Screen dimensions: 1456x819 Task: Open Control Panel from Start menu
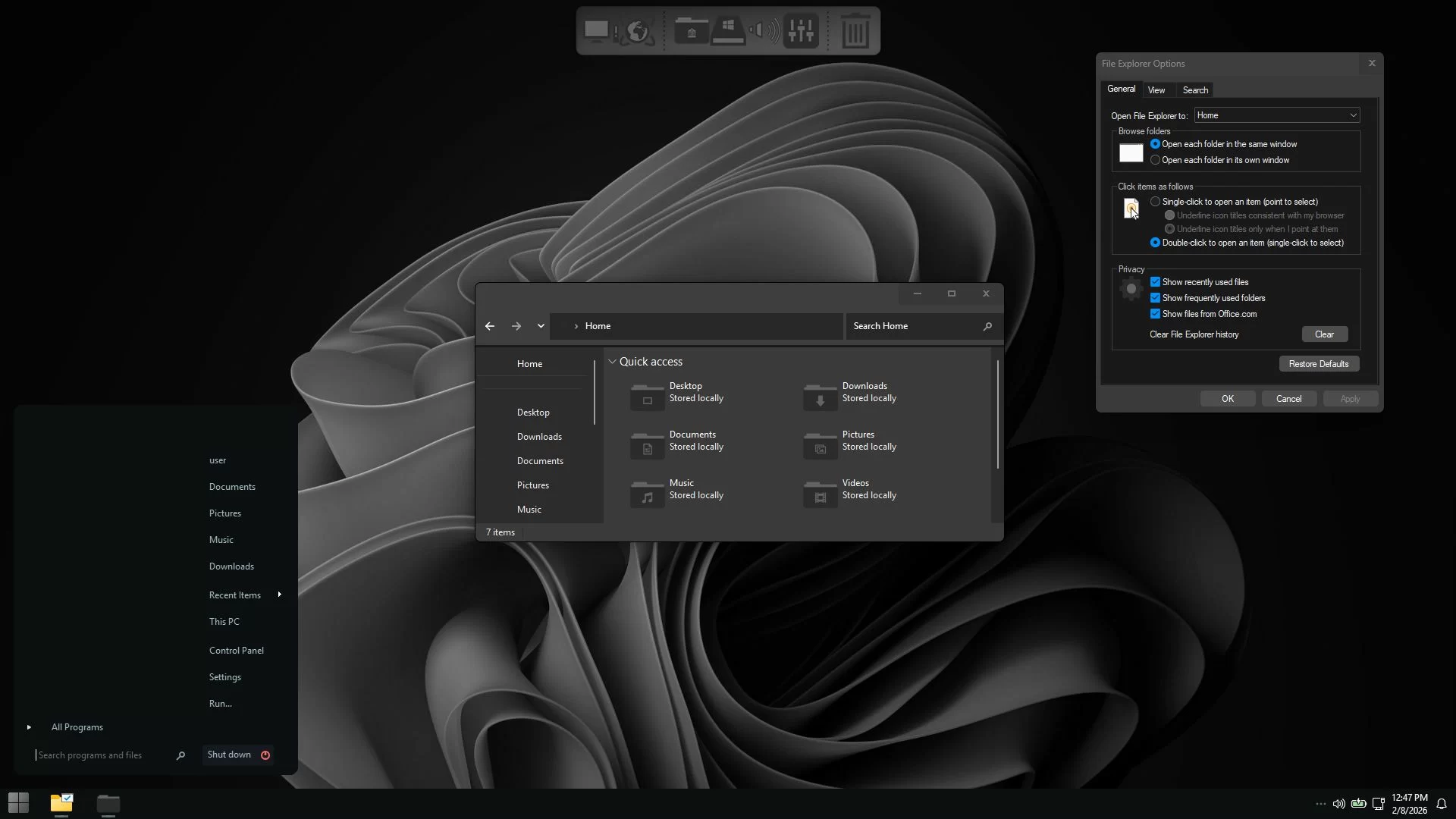[x=237, y=651]
